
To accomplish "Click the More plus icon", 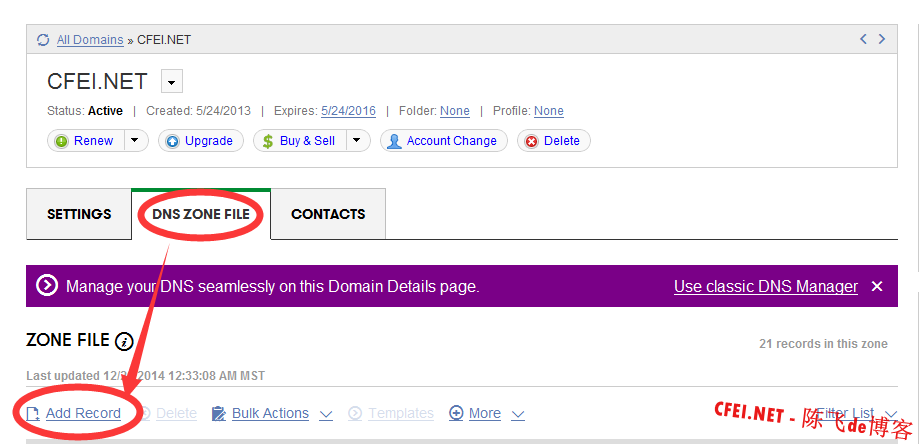I will (456, 413).
